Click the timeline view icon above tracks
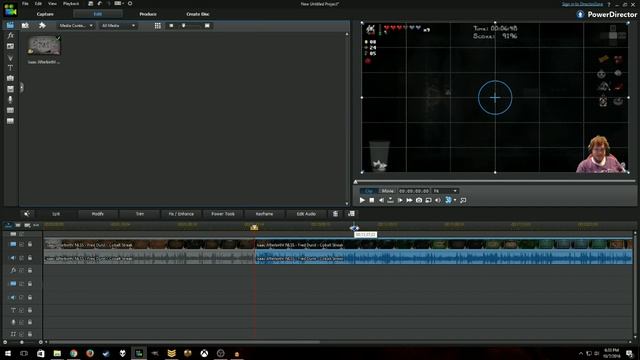The width and height of the screenshot is (640, 360). coord(8,225)
